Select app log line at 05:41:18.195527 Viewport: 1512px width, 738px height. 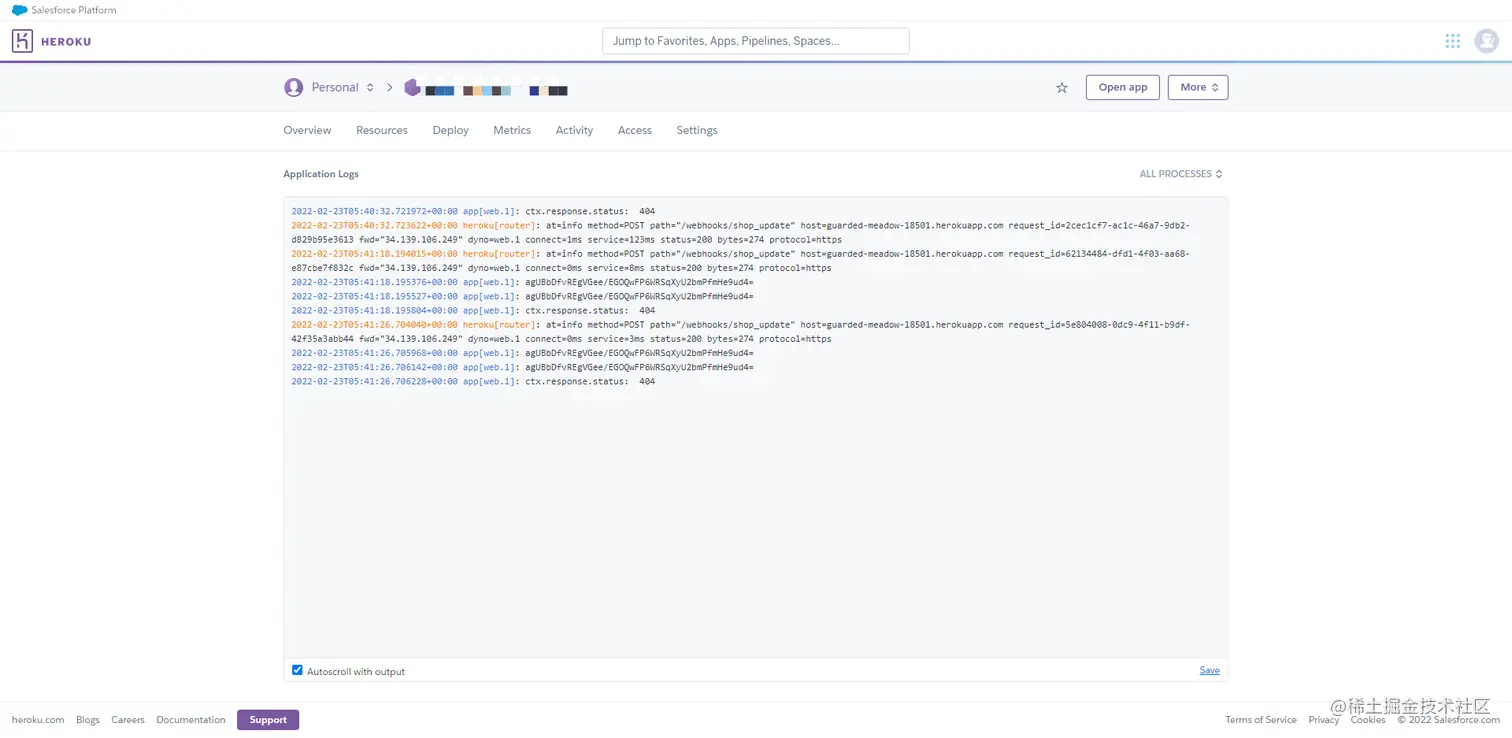click(x=522, y=296)
